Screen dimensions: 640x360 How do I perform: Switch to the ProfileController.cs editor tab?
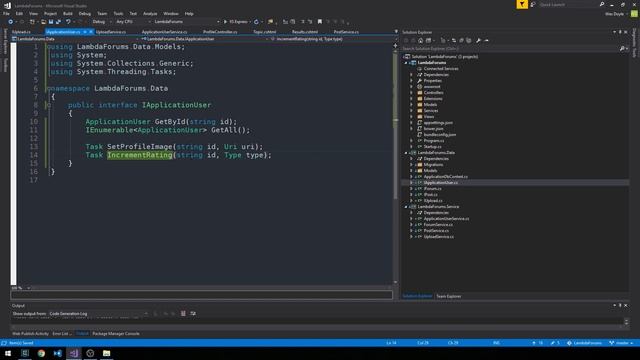[220, 32]
